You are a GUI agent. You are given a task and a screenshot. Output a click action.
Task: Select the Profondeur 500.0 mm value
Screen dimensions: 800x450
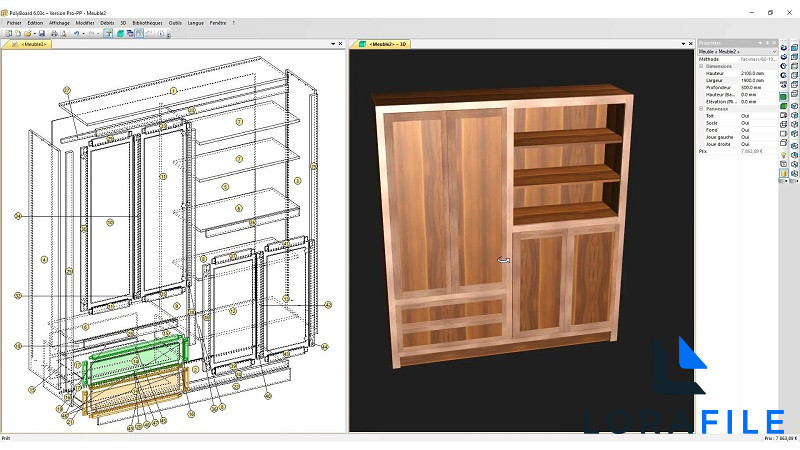coord(753,88)
